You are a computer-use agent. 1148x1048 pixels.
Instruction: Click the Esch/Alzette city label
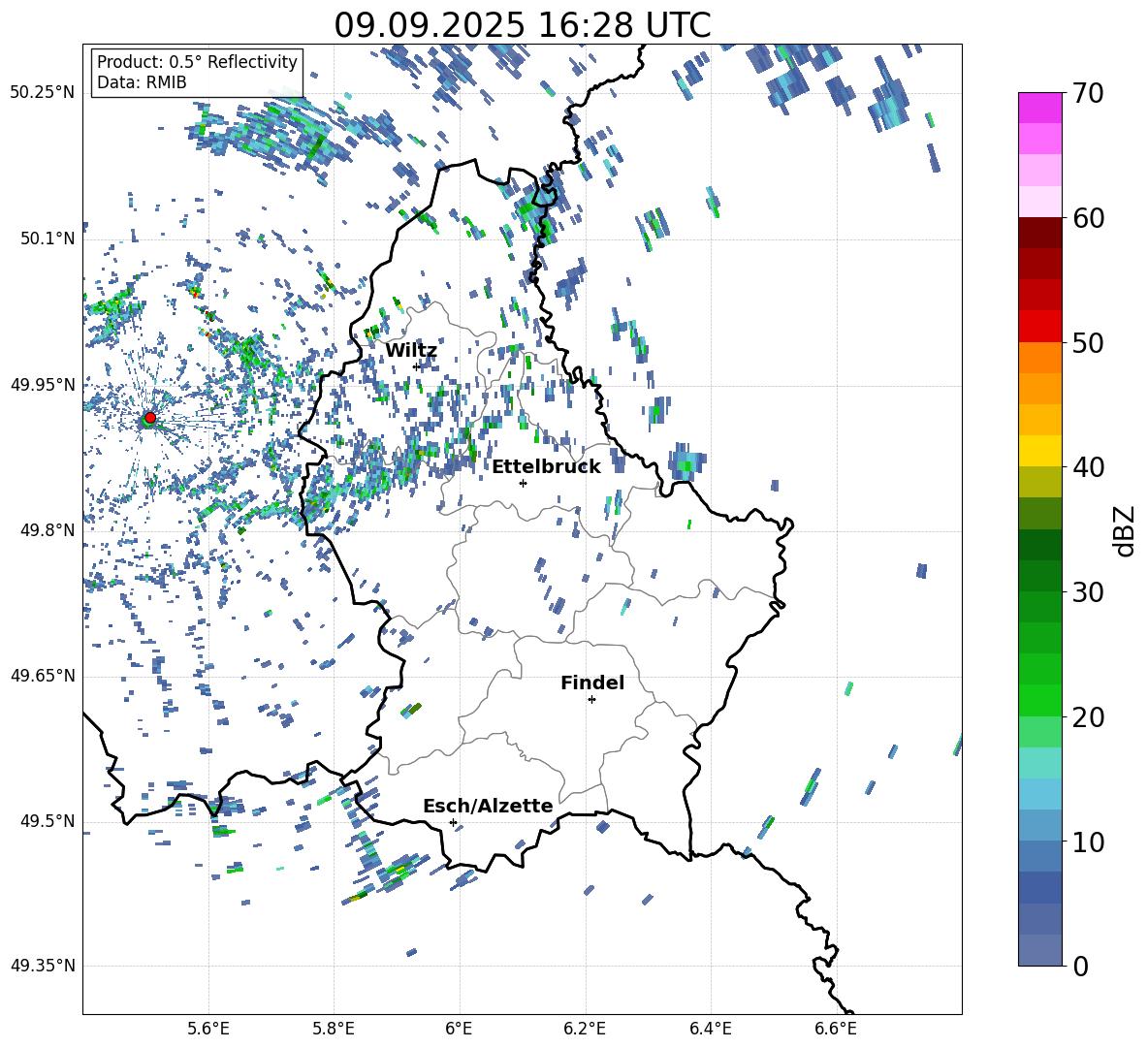coord(488,807)
